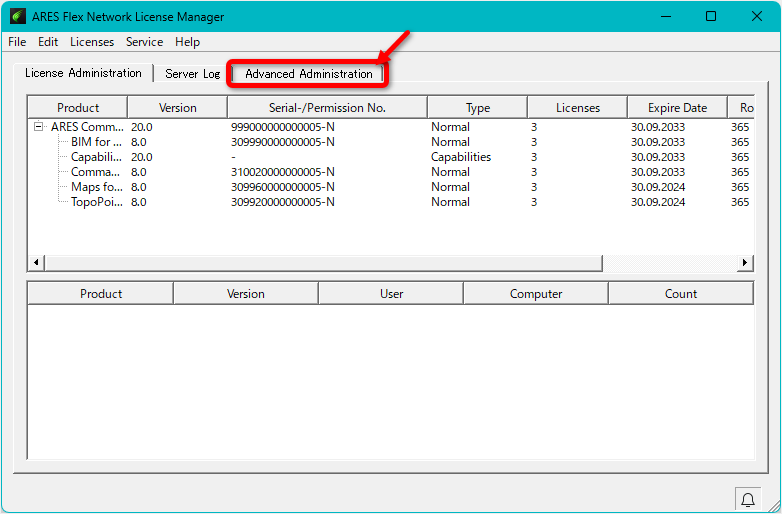Viewport: 782px width, 514px height.
Task: Click the Count column header
Action: pos(681,294)
